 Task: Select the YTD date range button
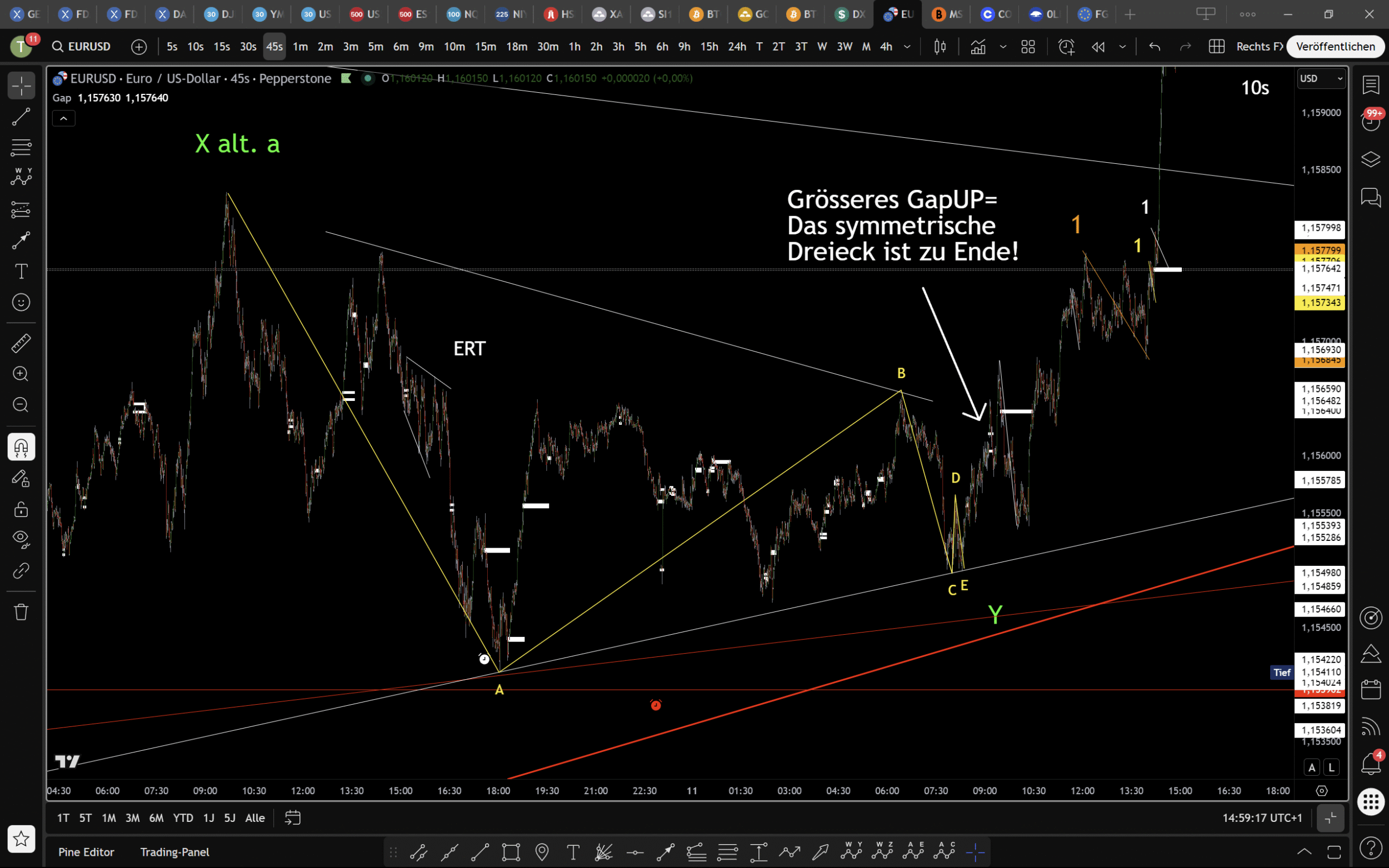(183, 817)
